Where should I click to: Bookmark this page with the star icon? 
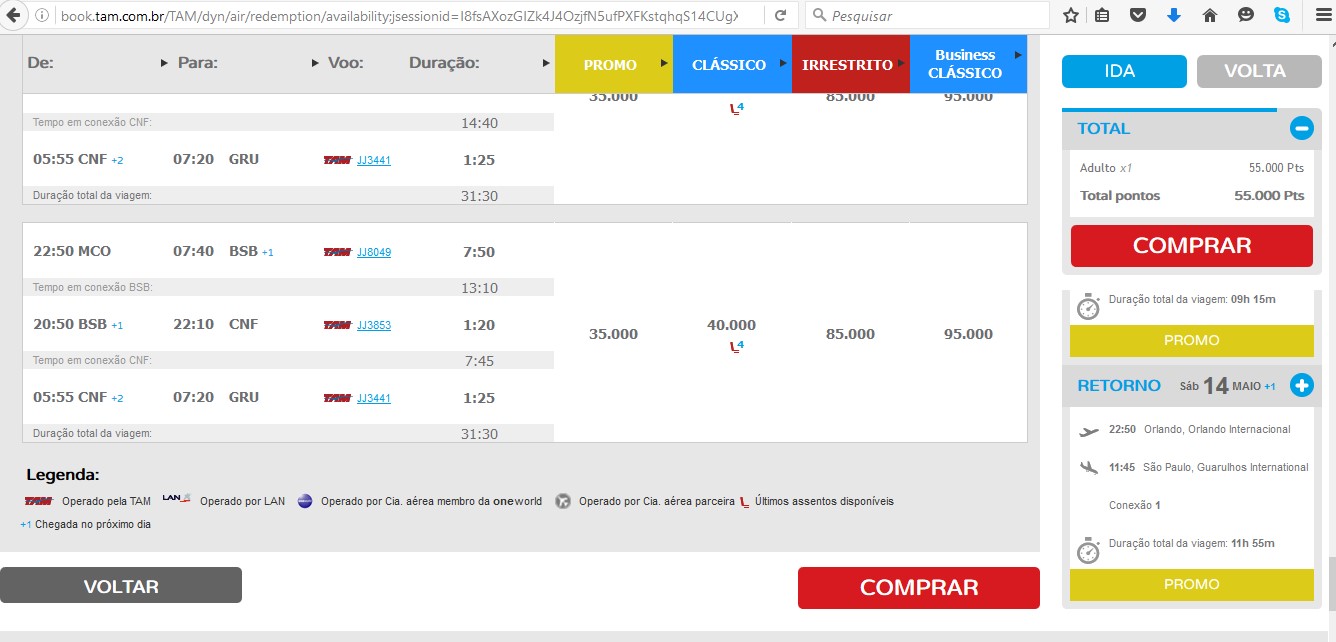click(1071, 15)
